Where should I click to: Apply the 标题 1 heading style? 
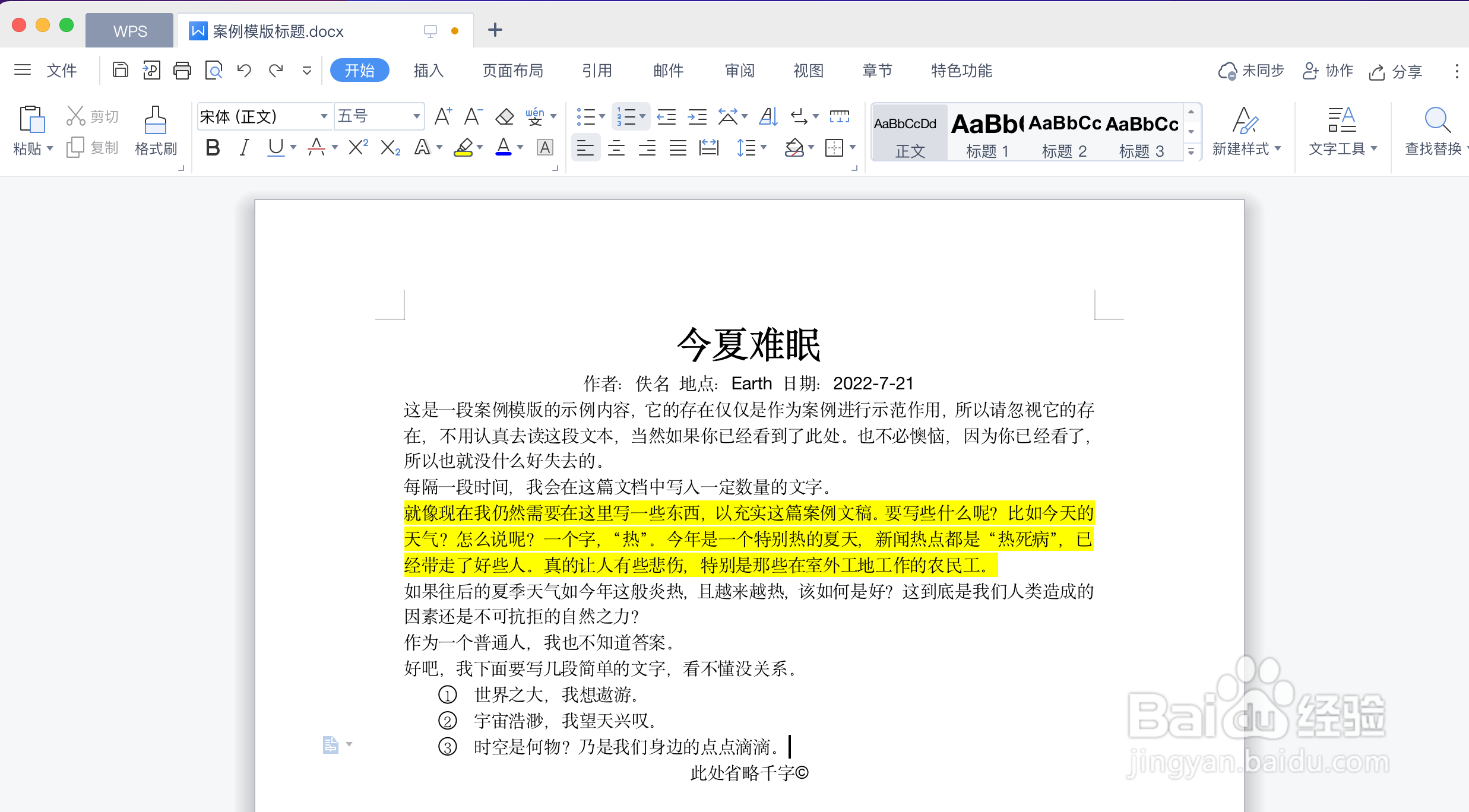986,135
